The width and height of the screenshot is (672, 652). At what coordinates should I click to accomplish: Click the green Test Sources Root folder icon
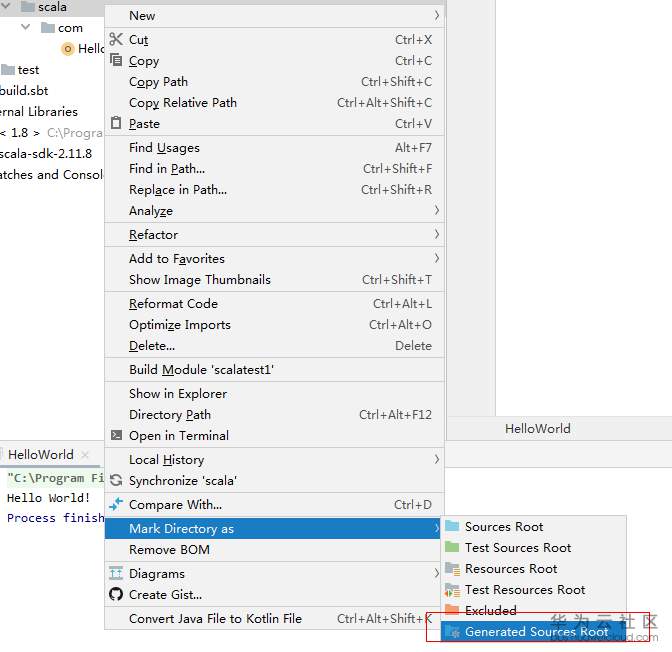[x=452, y=547]
